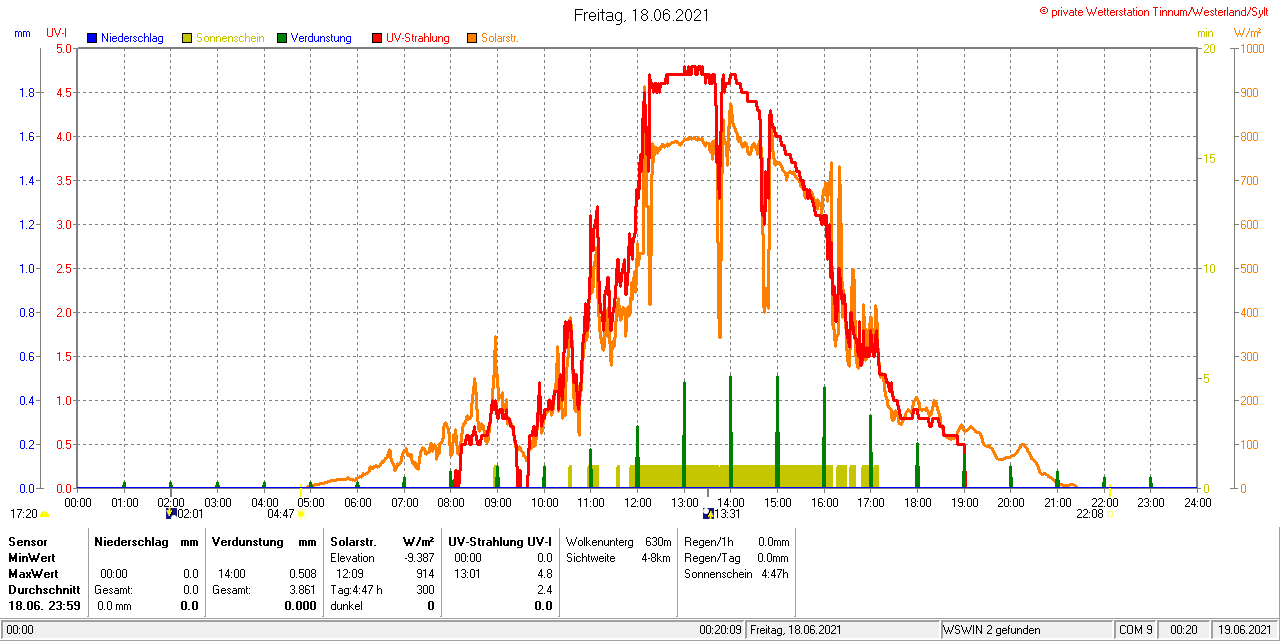The height and width of the screenshot is (641, 1280).
Task: Click the UV max value 4.8
Action: (545, 574)
